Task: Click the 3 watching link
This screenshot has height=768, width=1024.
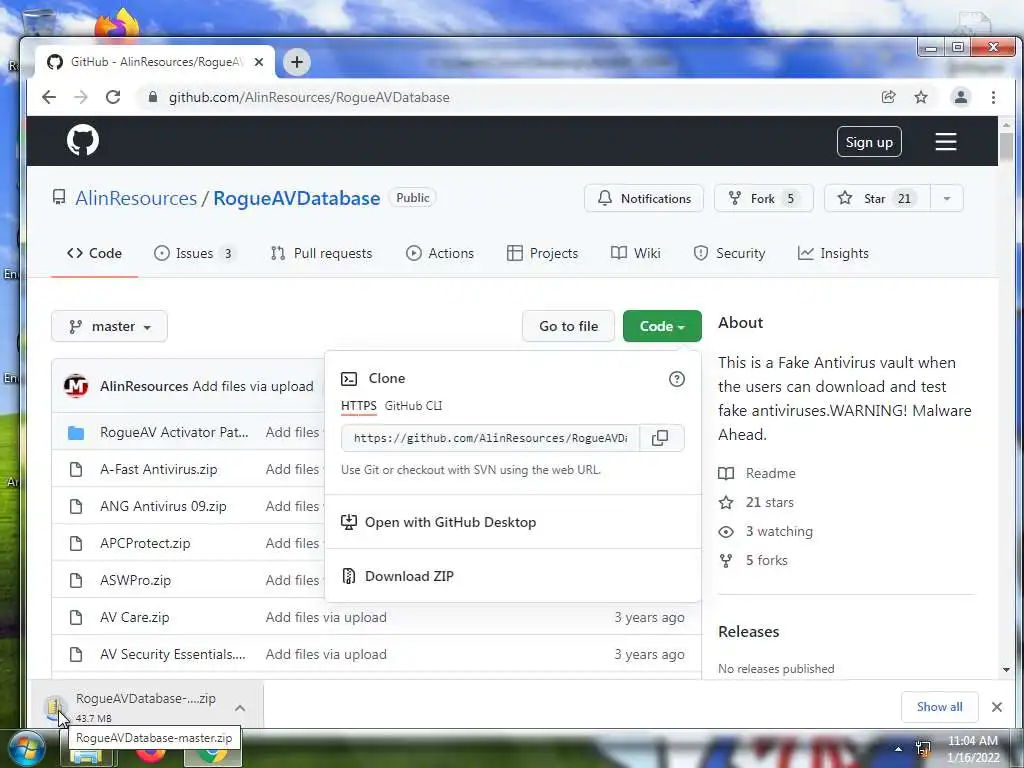Action: (x=779, y=531)
